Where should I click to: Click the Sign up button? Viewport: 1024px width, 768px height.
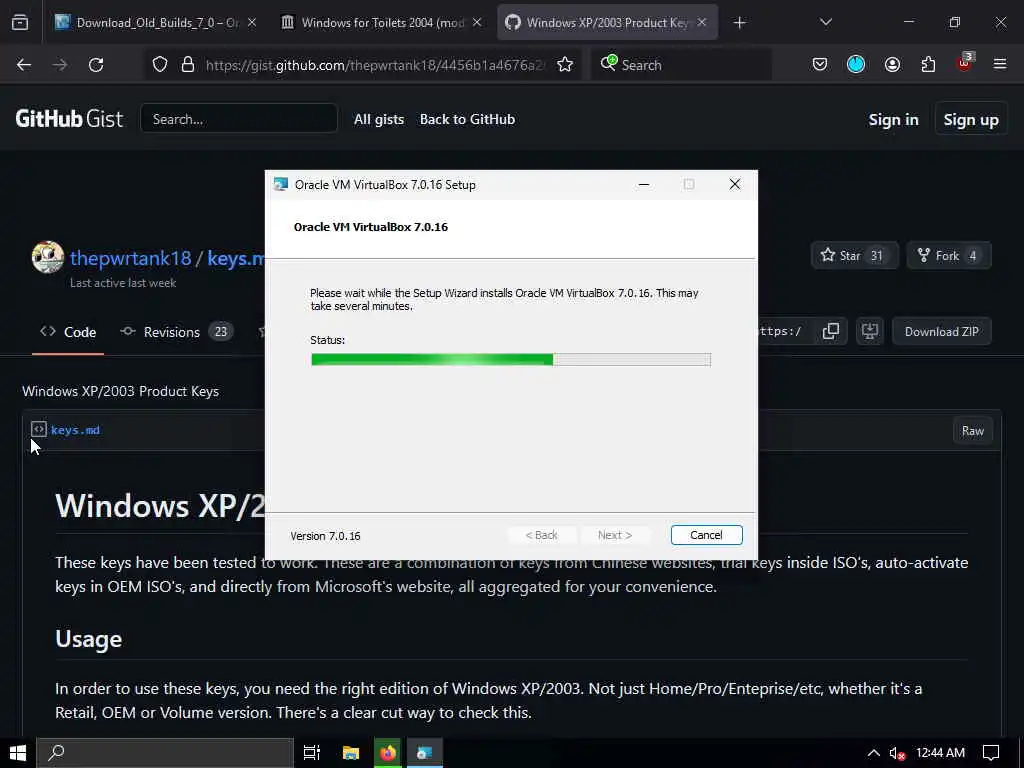971,120
